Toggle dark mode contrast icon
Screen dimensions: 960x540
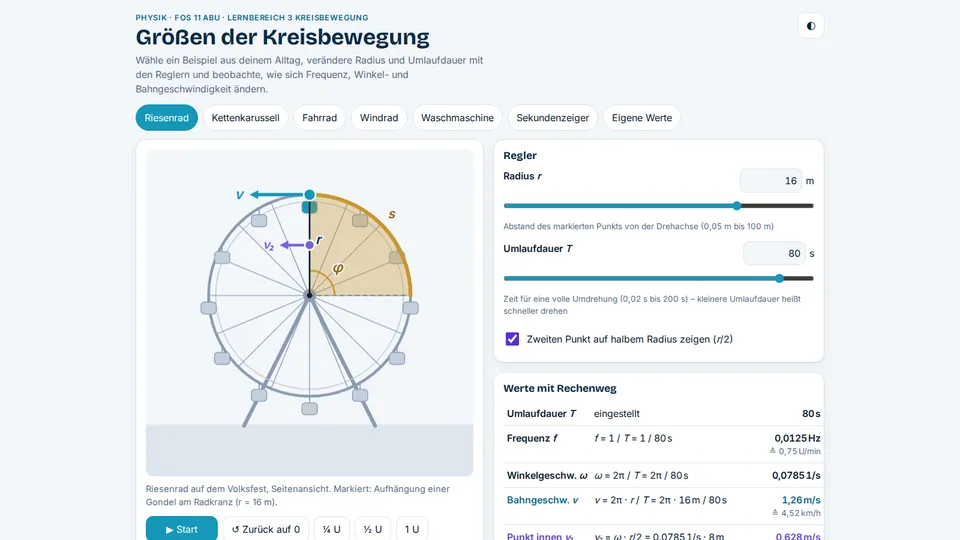point(811,26)
